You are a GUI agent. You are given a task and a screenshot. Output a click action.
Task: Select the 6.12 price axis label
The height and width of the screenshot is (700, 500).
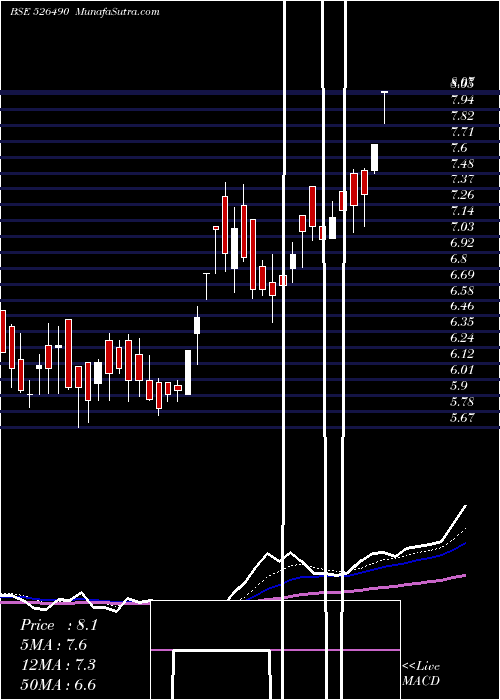point(462,354)
